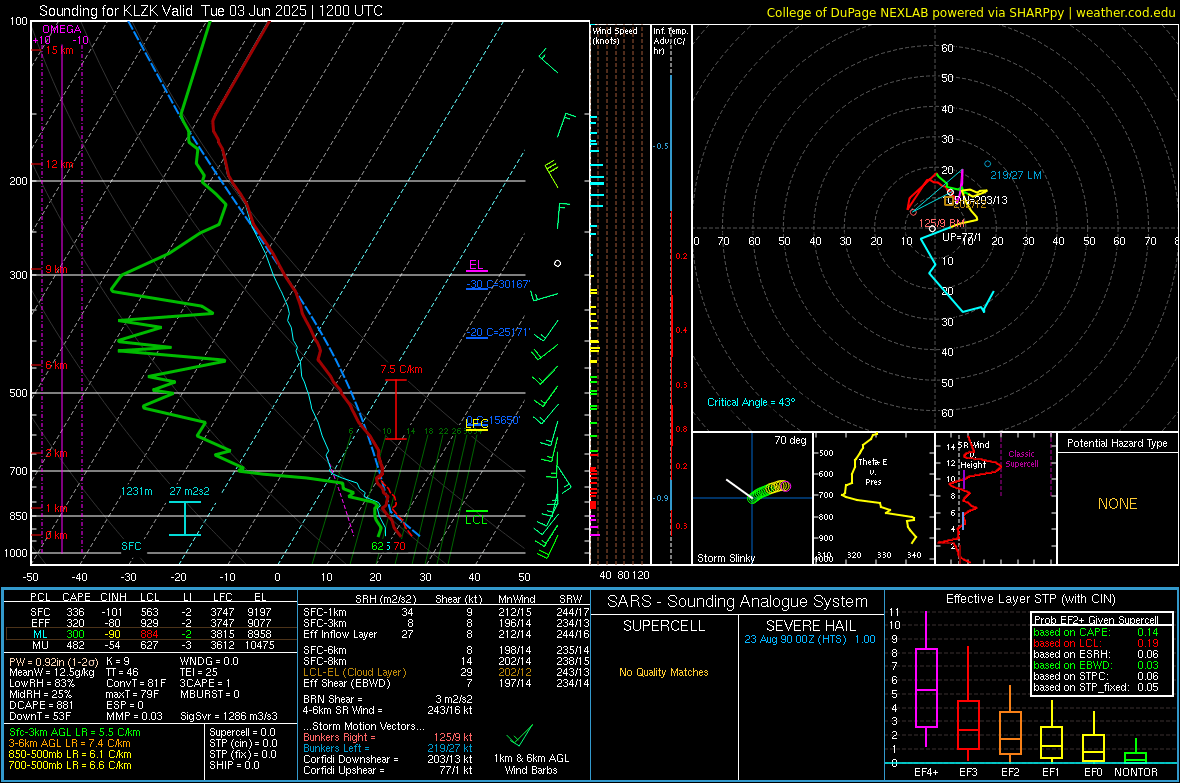
Task: Click '700-500mb LR = 6.6 C/km'
Action: (x=70, y=765)
